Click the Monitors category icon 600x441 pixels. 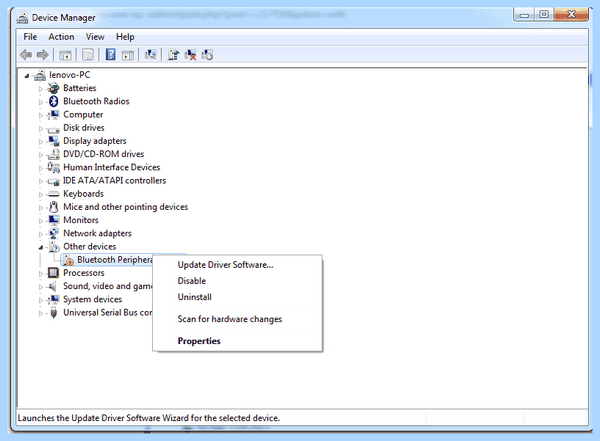tap(54, 220)
